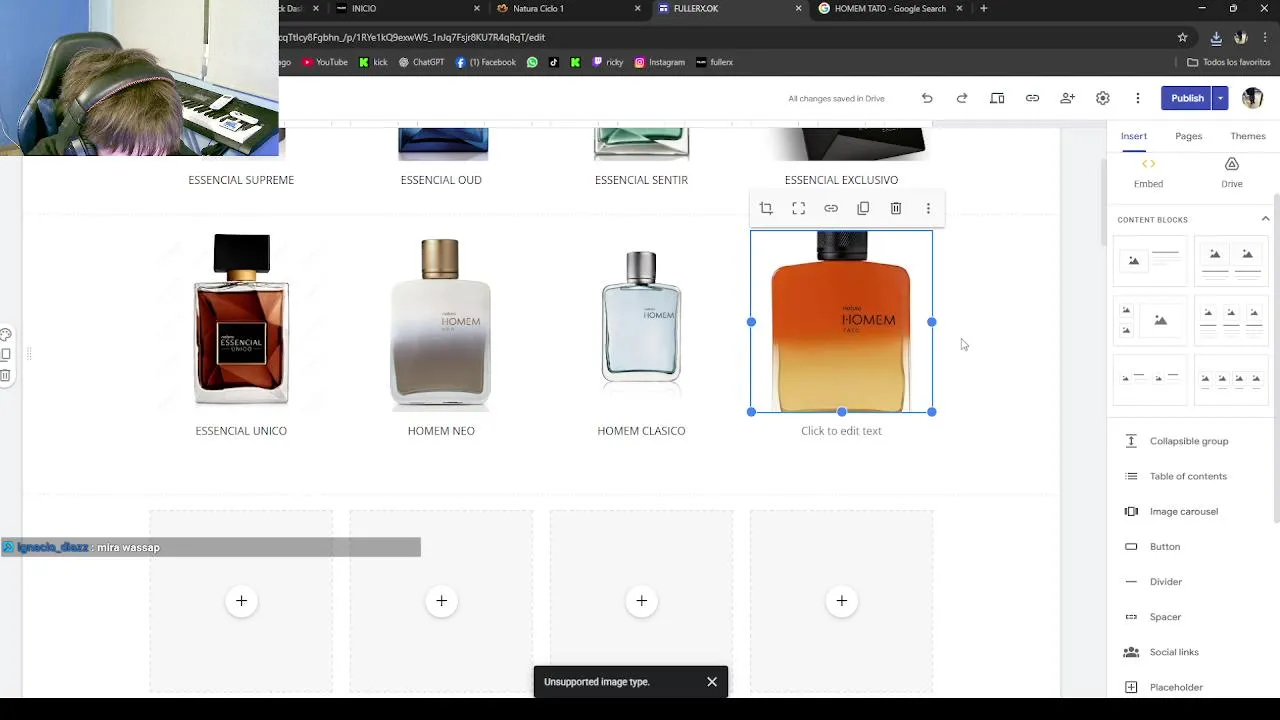Select the HOMEM NEO caption text
The height and width of the screenshot is (720, 1280).
pos(441,431)
